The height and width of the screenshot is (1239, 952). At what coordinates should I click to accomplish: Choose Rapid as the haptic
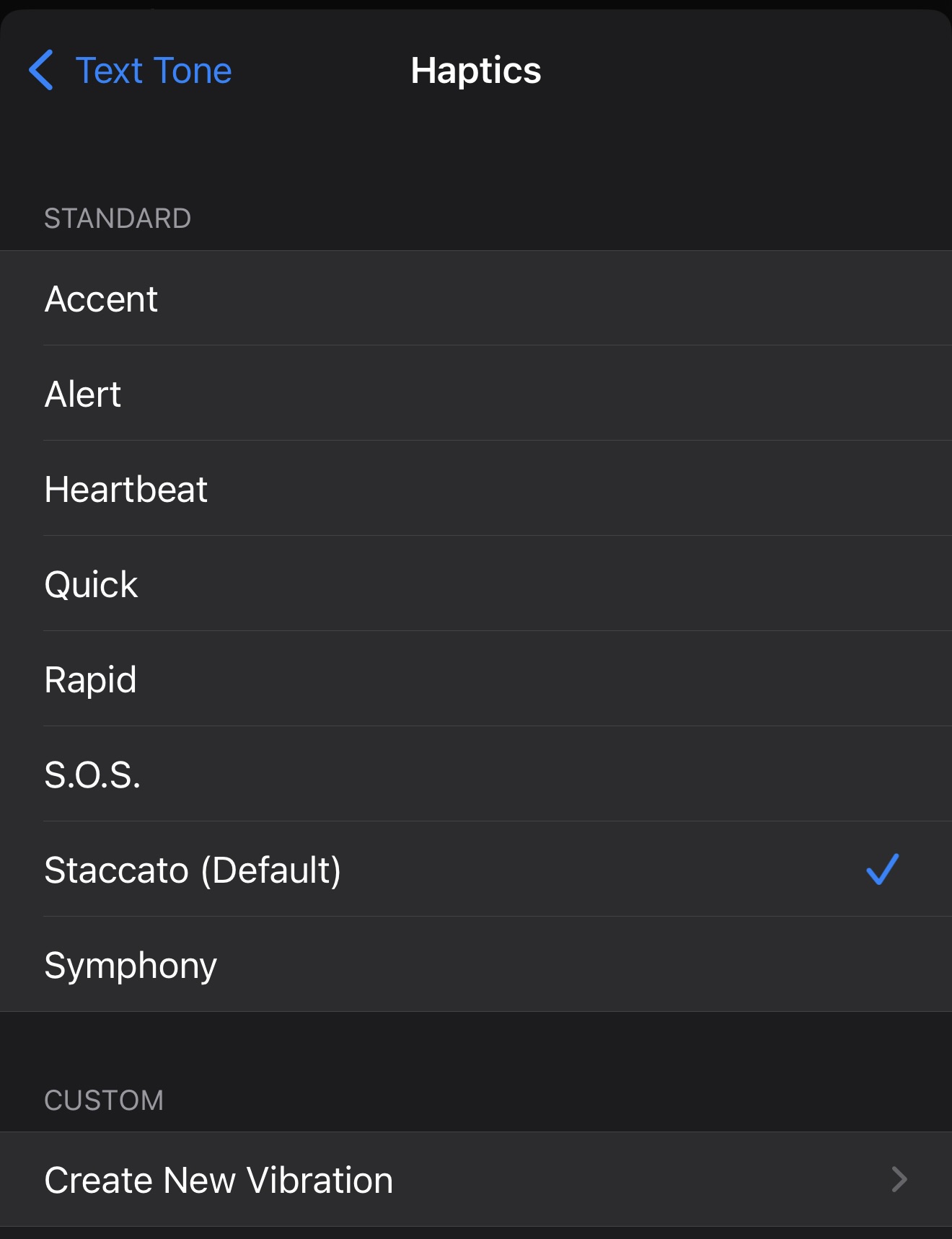pyautogui.click(x=91, y=679)
